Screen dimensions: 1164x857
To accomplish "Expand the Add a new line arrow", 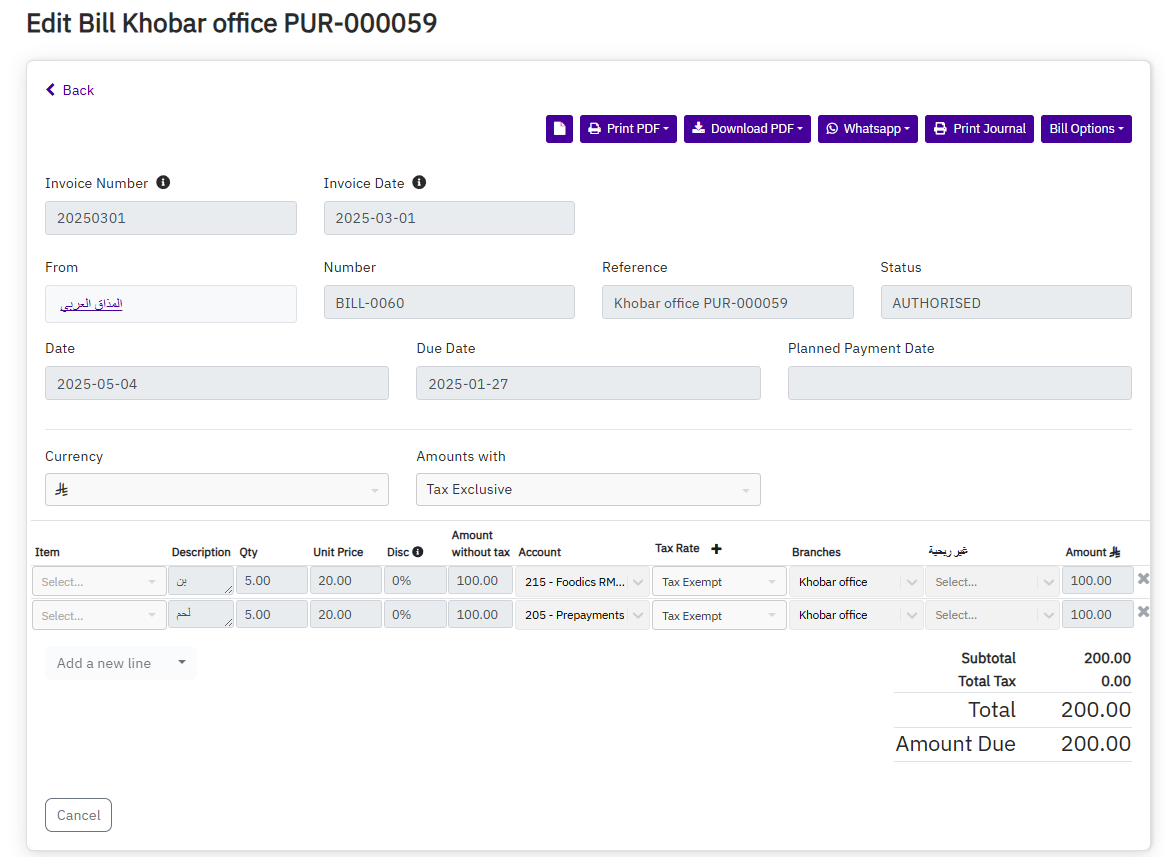I will pyautogui.click(x=182, y=663).
